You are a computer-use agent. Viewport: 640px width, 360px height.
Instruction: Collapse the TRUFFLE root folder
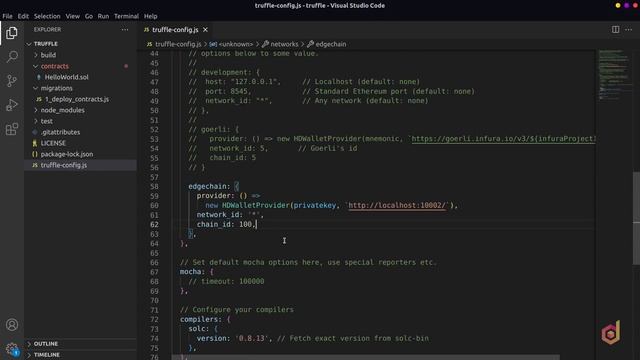29,44
